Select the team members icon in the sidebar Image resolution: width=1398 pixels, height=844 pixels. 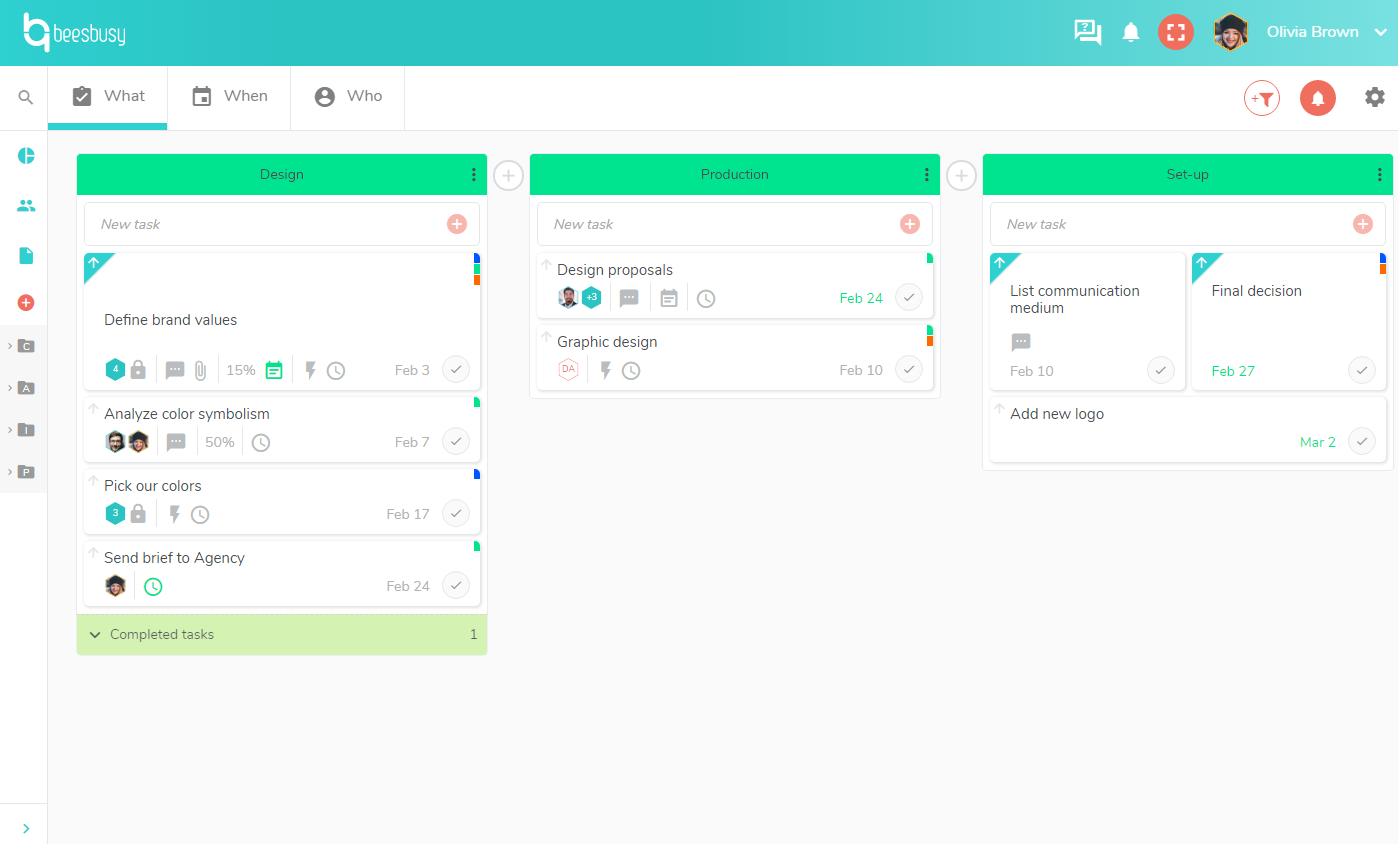26,206
